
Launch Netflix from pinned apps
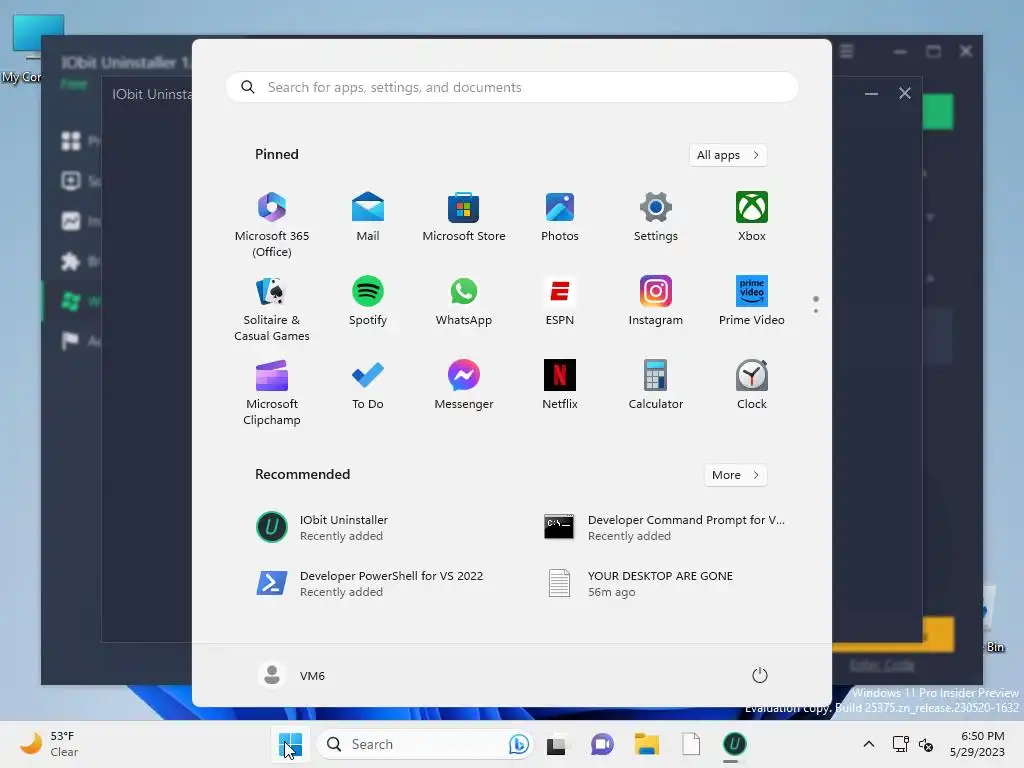click(560, 385)
